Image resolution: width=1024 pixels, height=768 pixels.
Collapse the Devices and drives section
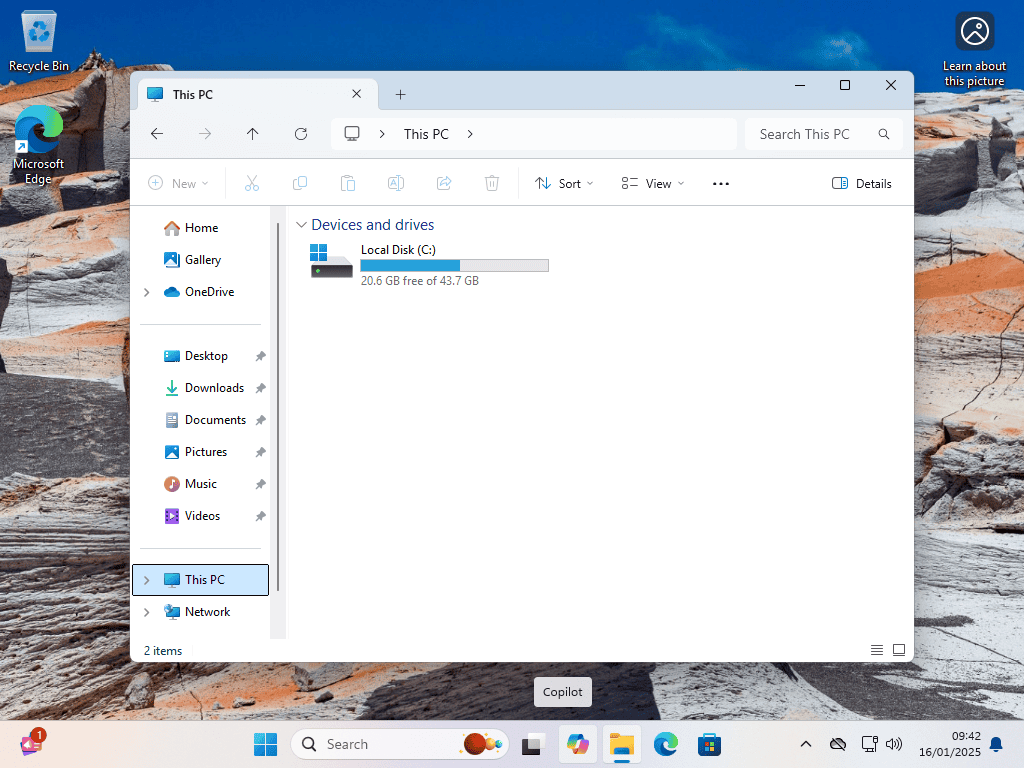click(301, 224)
